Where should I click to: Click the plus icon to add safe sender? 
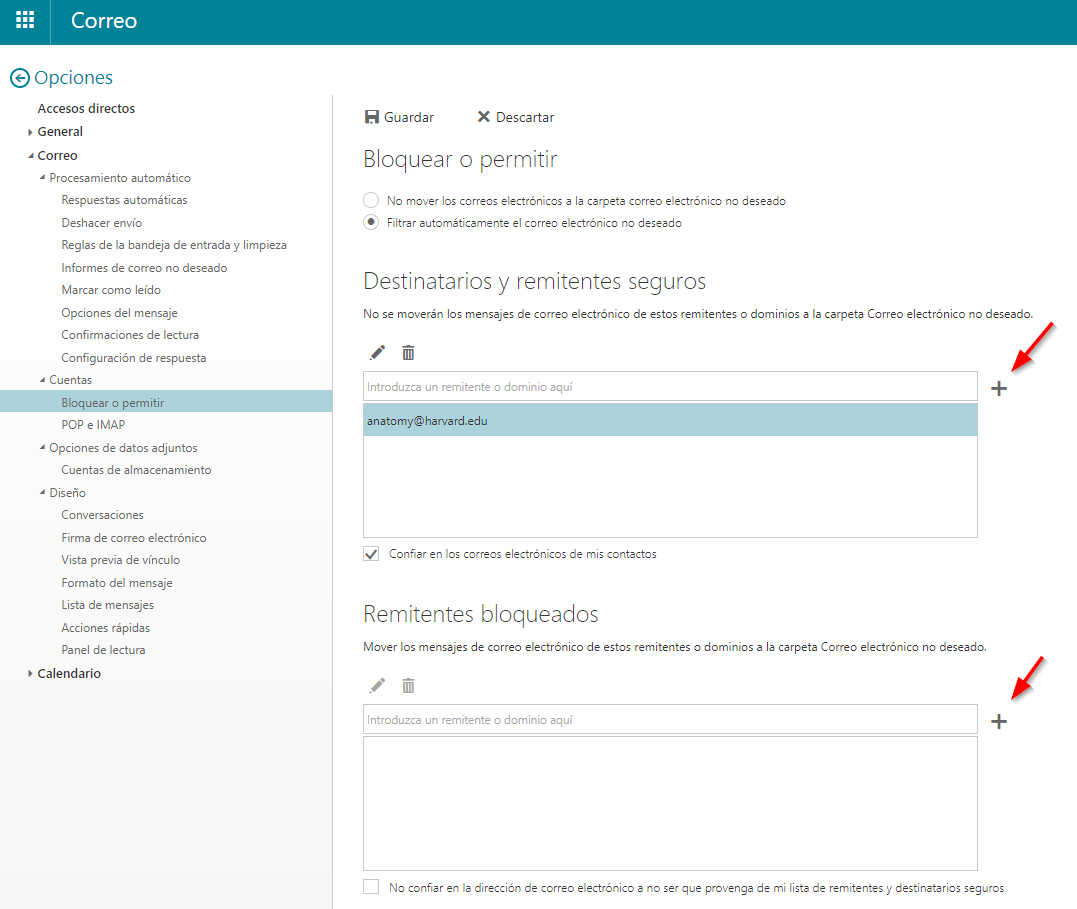999,388
